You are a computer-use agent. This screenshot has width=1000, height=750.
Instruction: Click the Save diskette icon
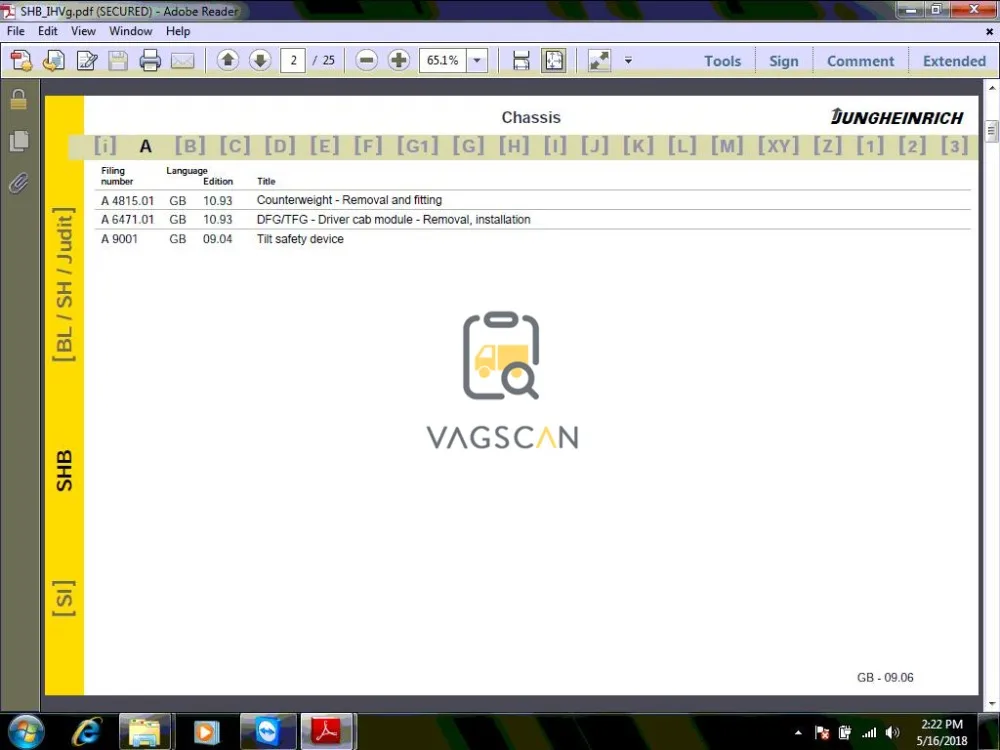[x=118, y=61]
